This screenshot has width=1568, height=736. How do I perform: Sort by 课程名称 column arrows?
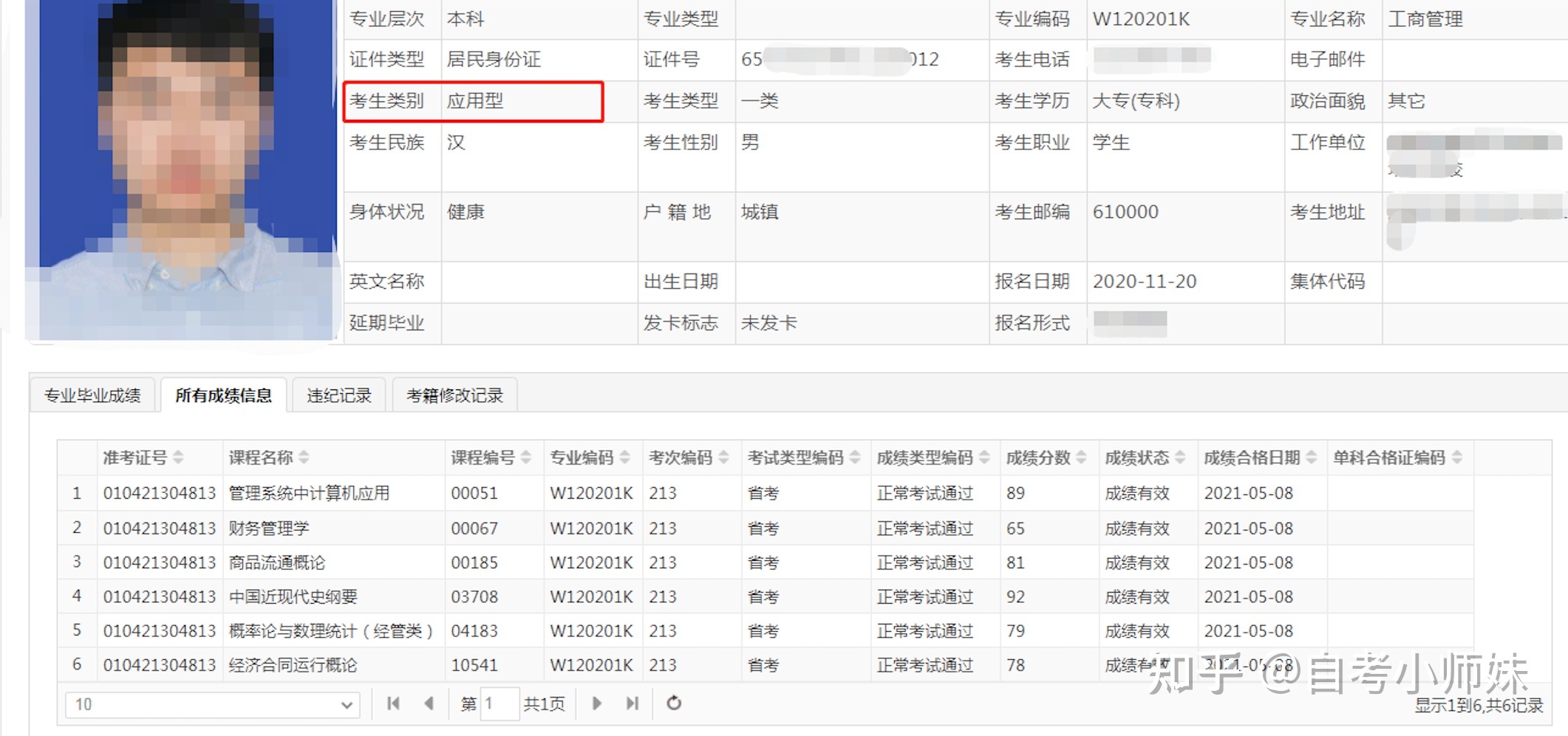(304, 458)
